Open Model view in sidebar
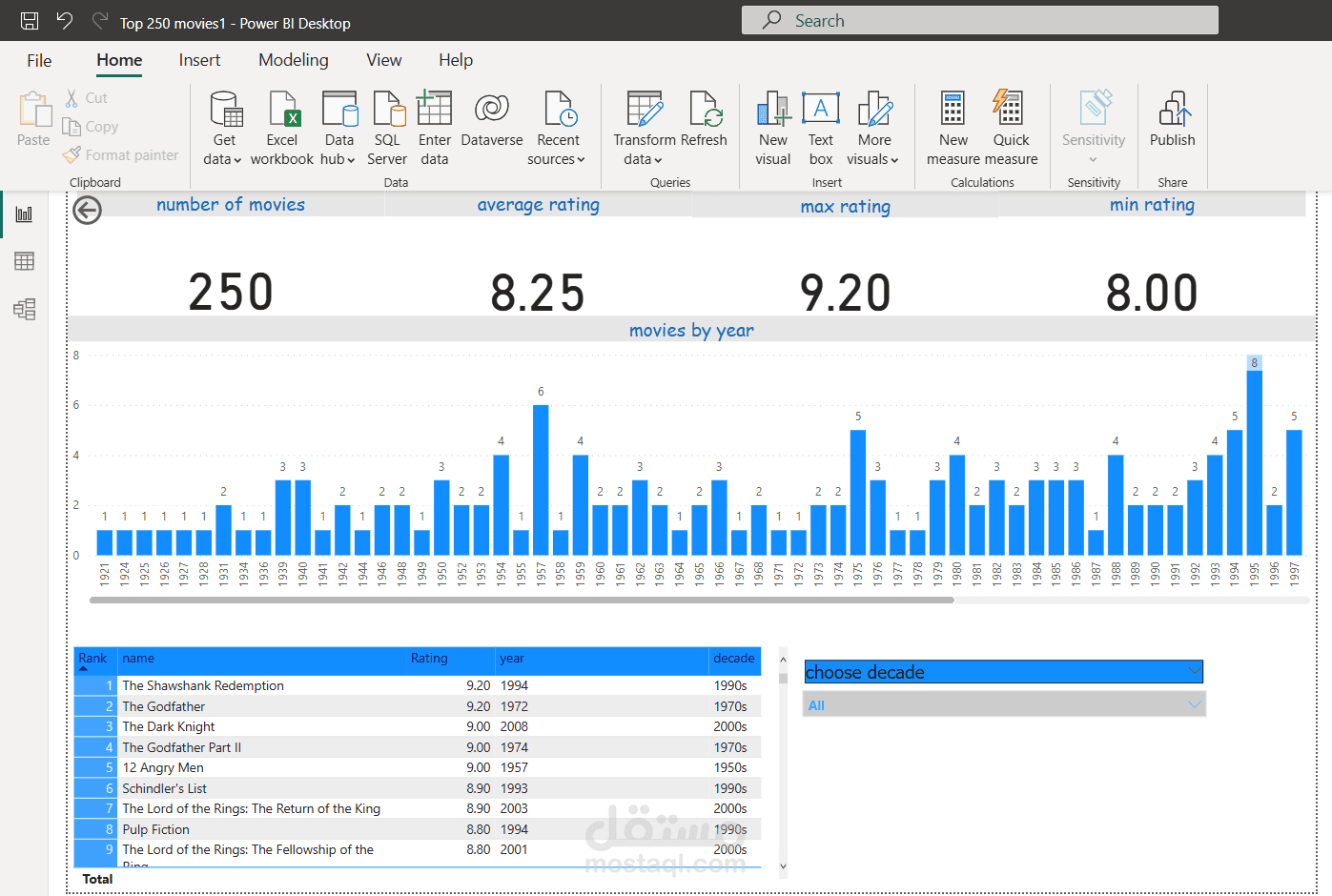The width and height of the screenshot is (1332, 896). pyautogui.click(x=25, y=309)
